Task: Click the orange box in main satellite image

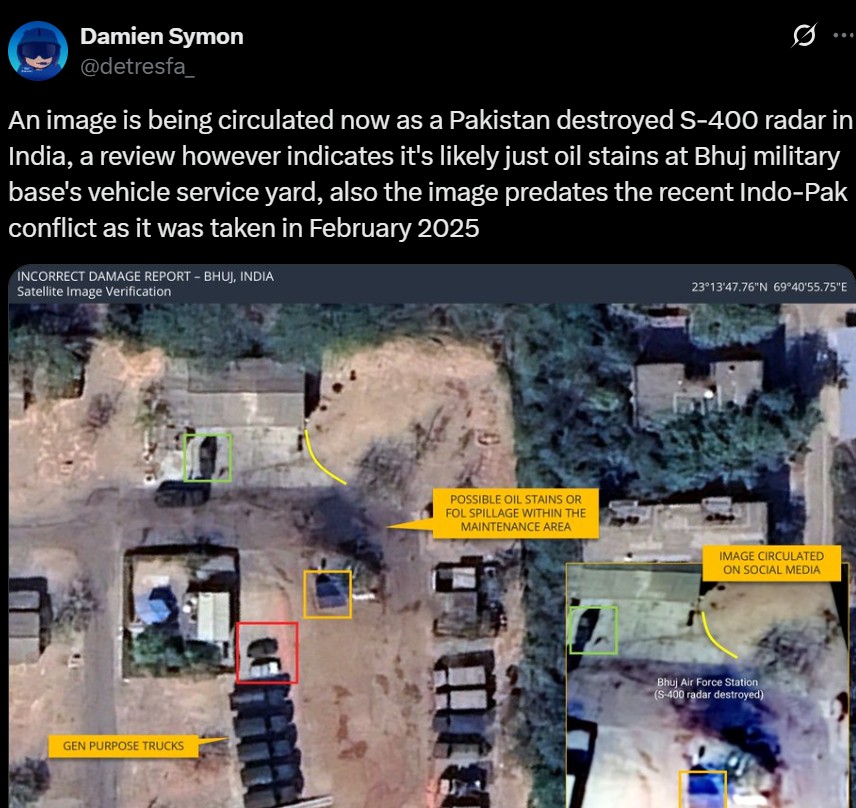Action: (x=328, y=594)
